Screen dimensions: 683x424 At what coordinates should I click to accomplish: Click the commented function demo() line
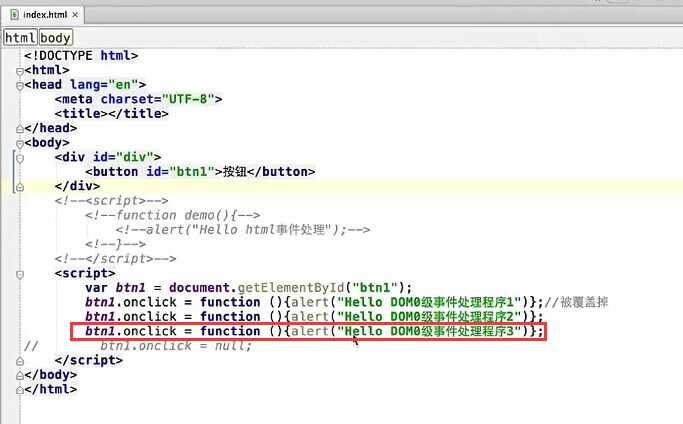pos(173,215)
